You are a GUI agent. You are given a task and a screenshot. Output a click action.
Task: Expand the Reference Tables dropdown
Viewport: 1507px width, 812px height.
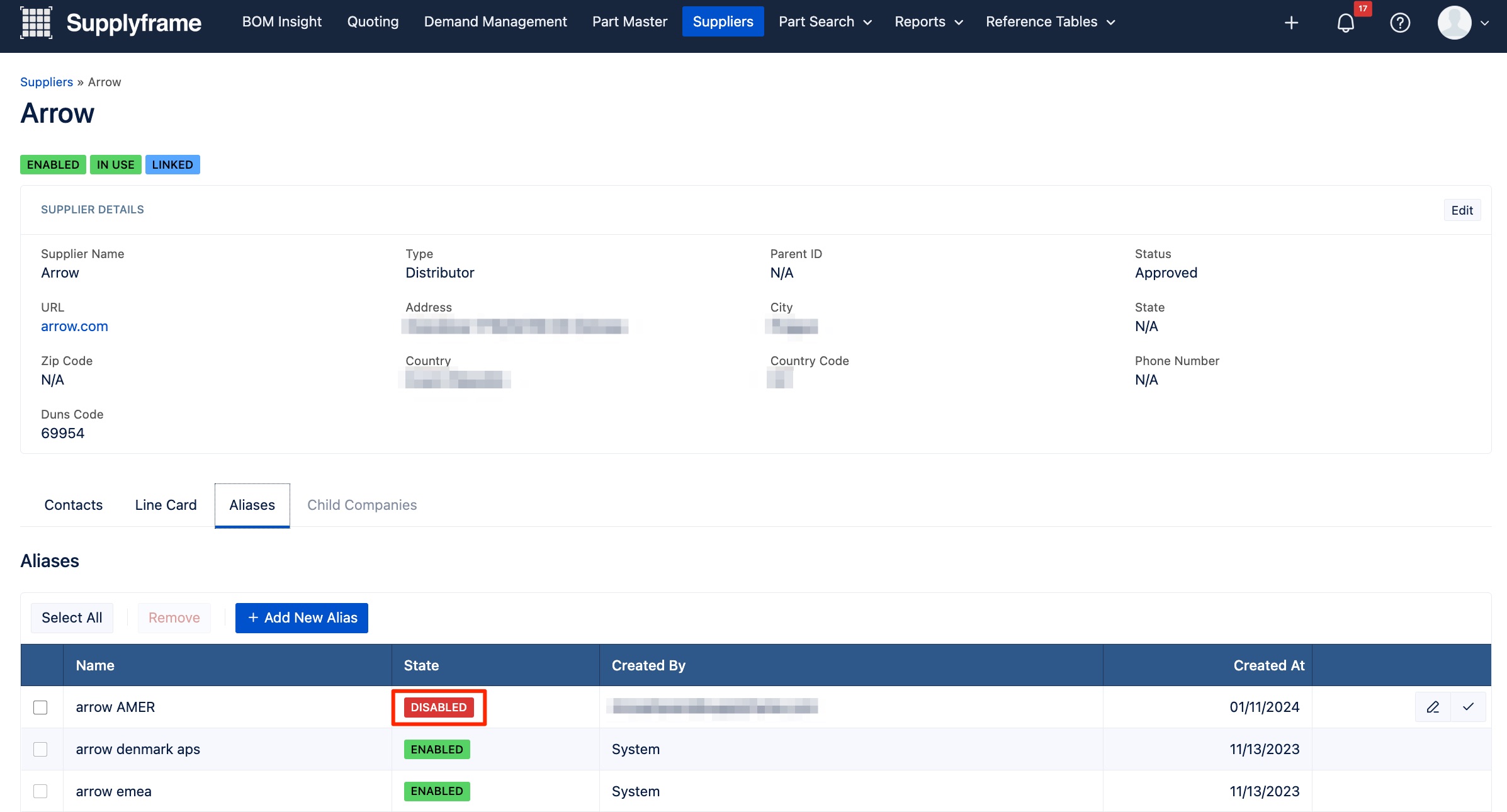tap(1050, 21)
